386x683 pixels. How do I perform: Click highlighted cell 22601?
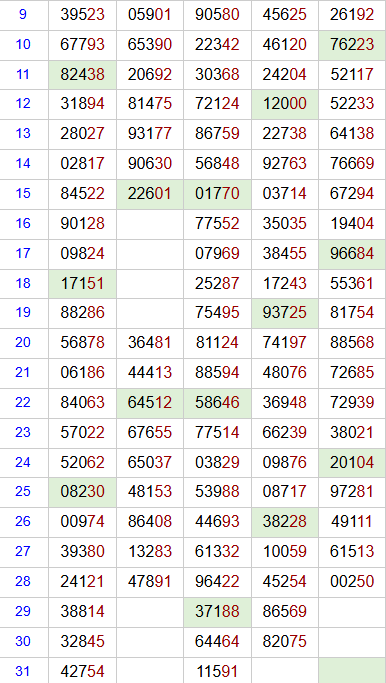click(149, 193)
